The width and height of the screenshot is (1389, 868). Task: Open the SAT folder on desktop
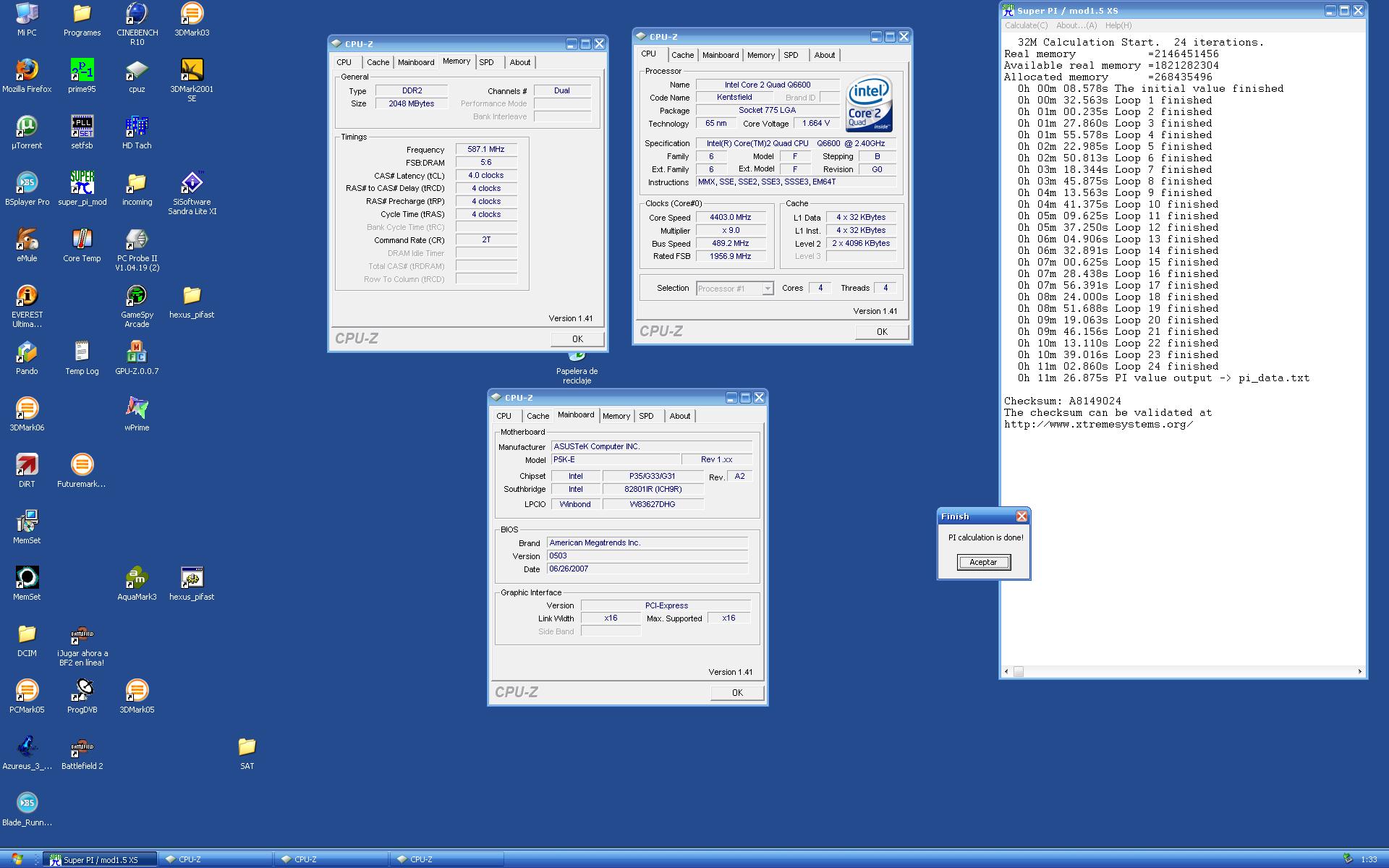click(x=247, y=747)
